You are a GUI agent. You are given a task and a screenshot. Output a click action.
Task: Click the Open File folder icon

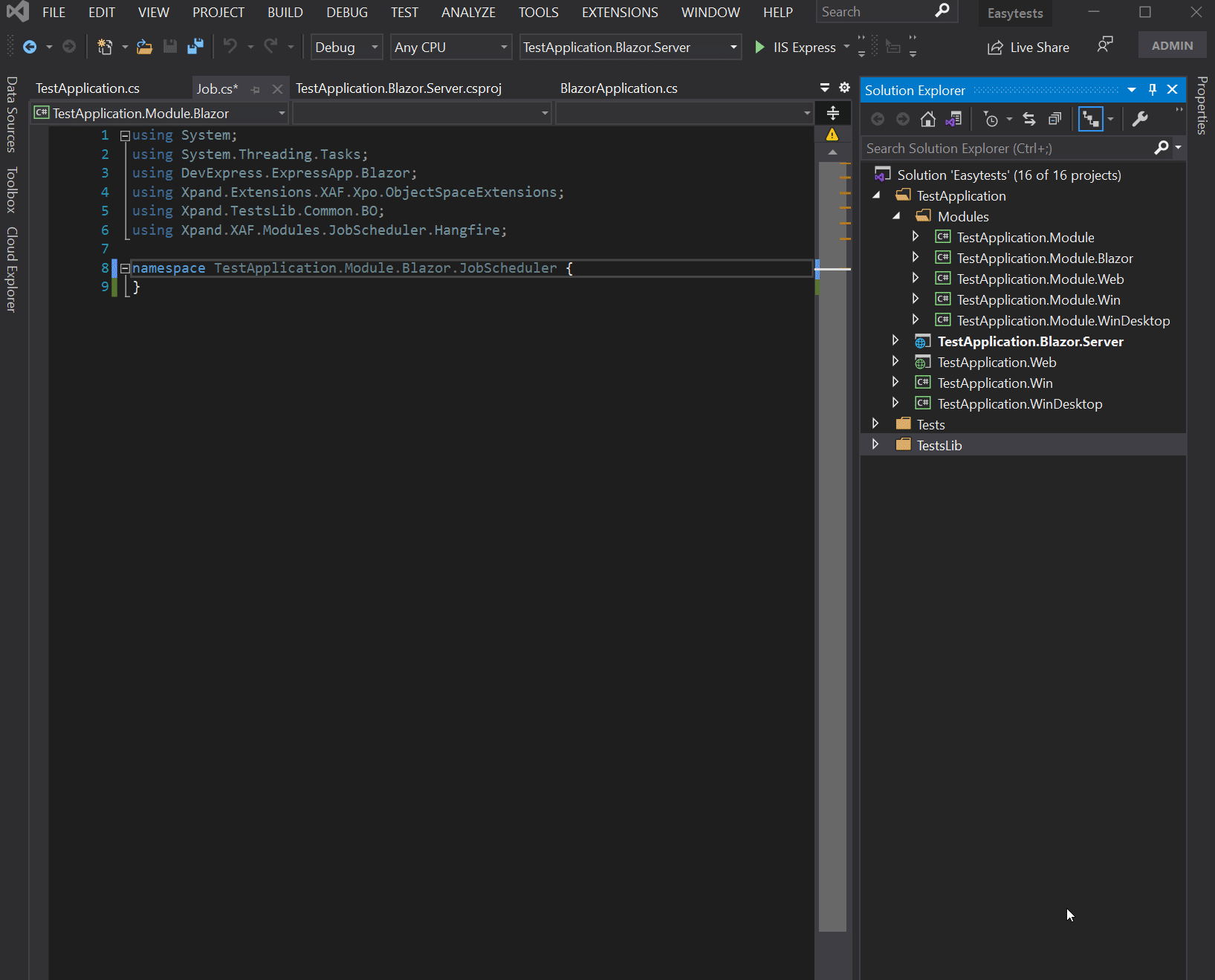144,47
